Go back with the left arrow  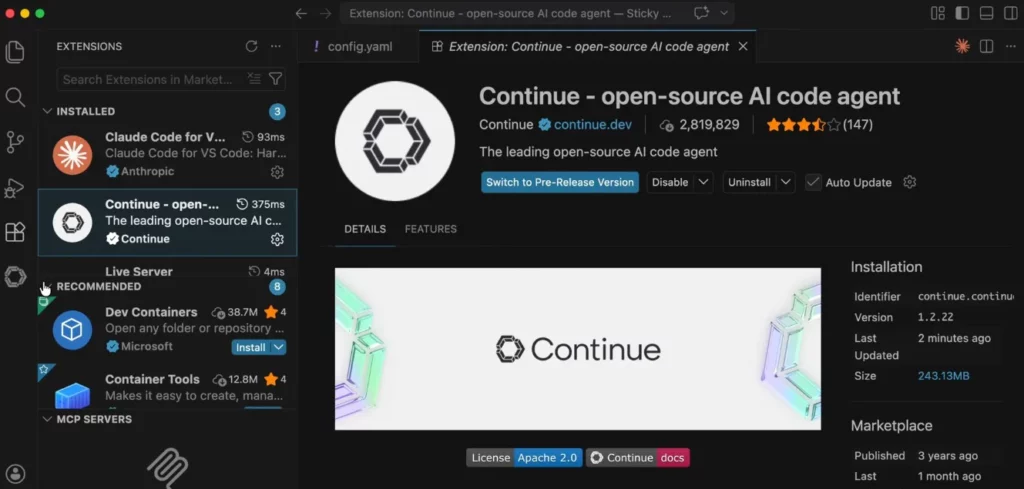pos(301,13)
